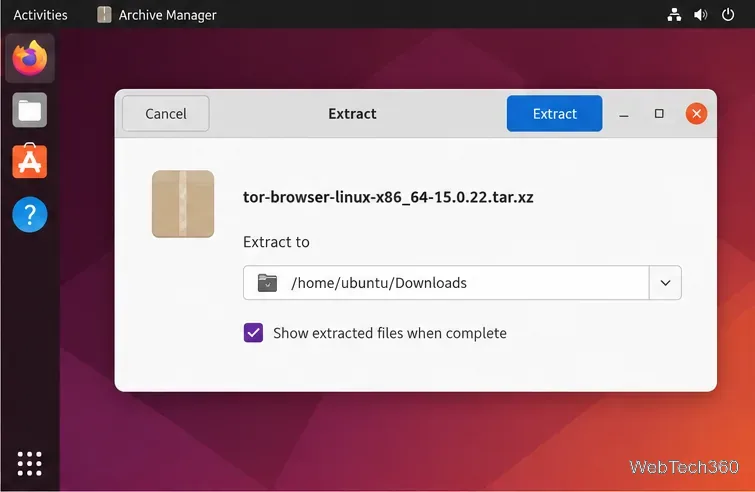Minimize the Extract dialog window

pos(624,115)
